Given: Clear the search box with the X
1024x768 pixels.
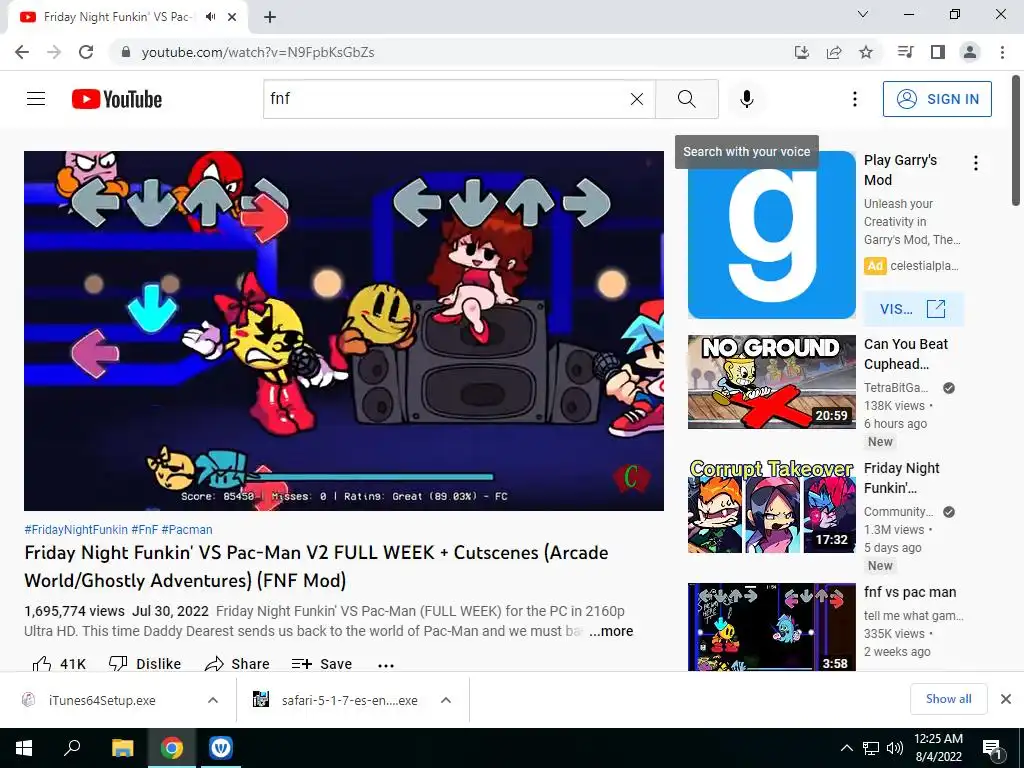Looking at the screenshot, I should [637, 99].
